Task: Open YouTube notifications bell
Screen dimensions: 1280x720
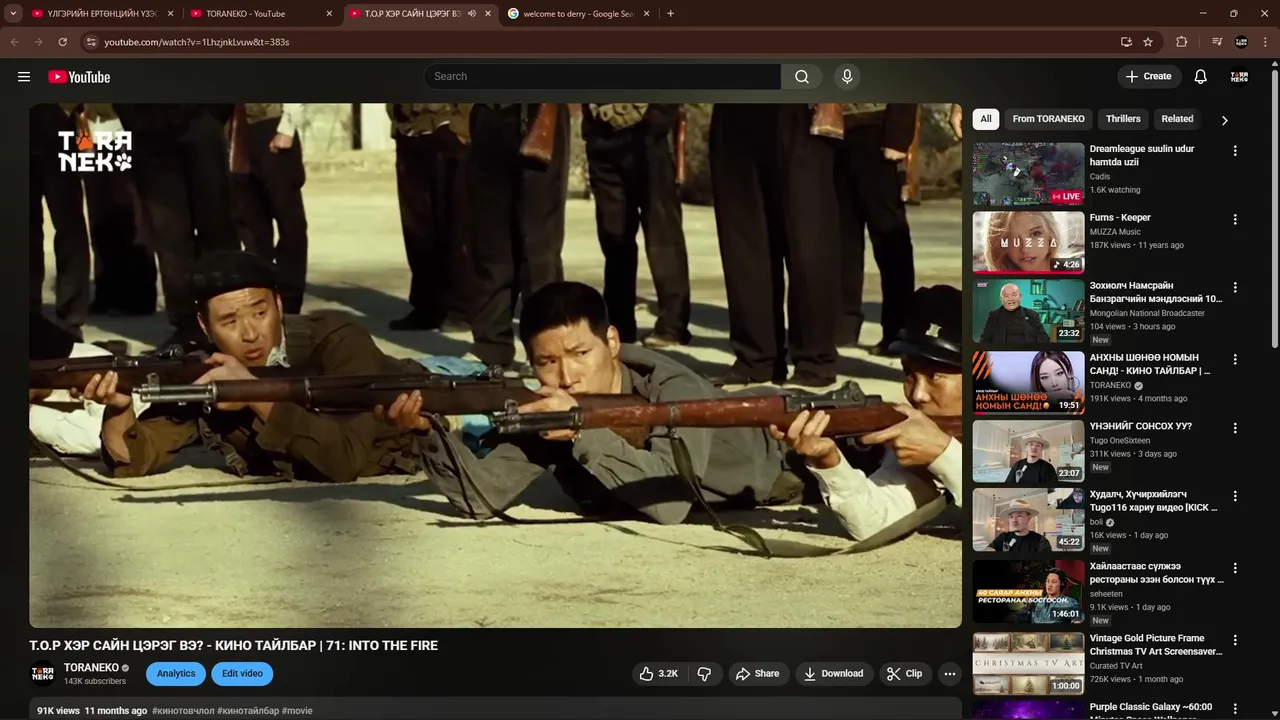Action: (x=1201, y=77)
